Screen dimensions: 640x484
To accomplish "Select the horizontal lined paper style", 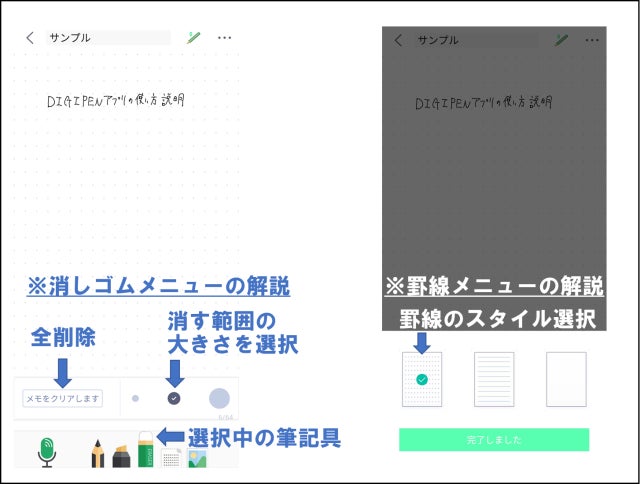I will 494,379.
